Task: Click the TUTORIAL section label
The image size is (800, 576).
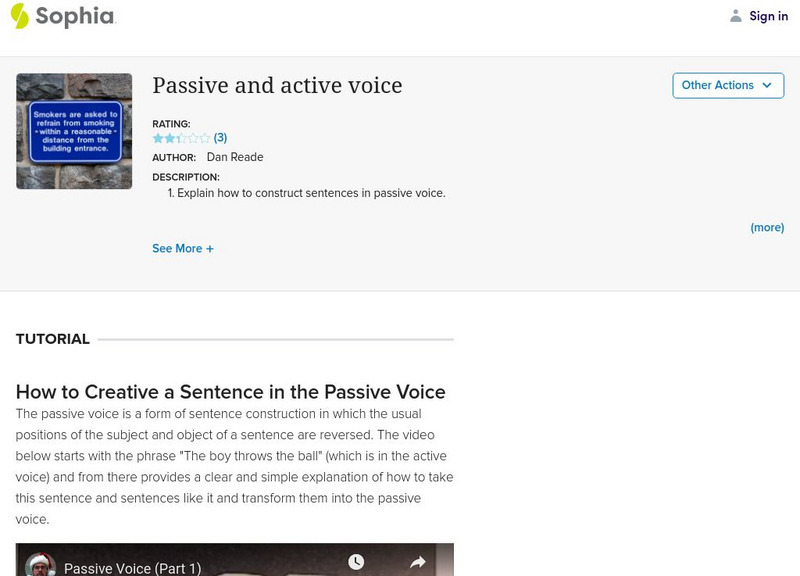Action: (x=53, y=339)
